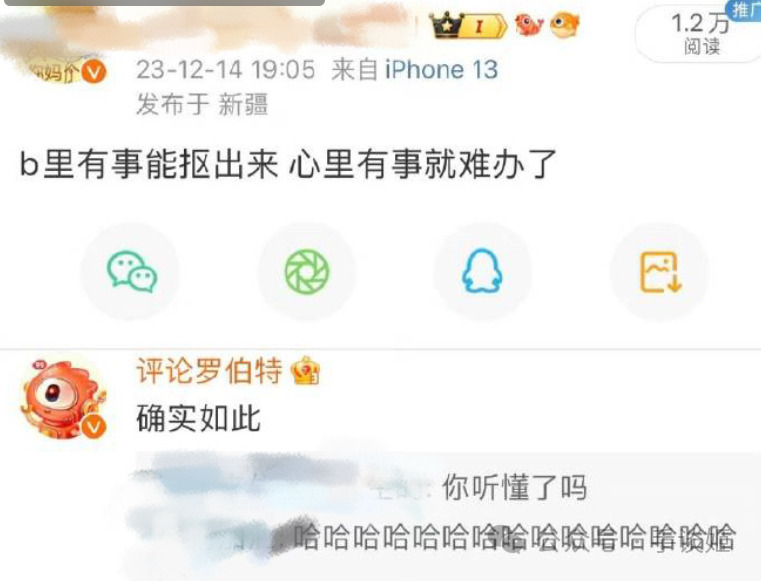Share post via QQ penguin icon

[482, 271]
